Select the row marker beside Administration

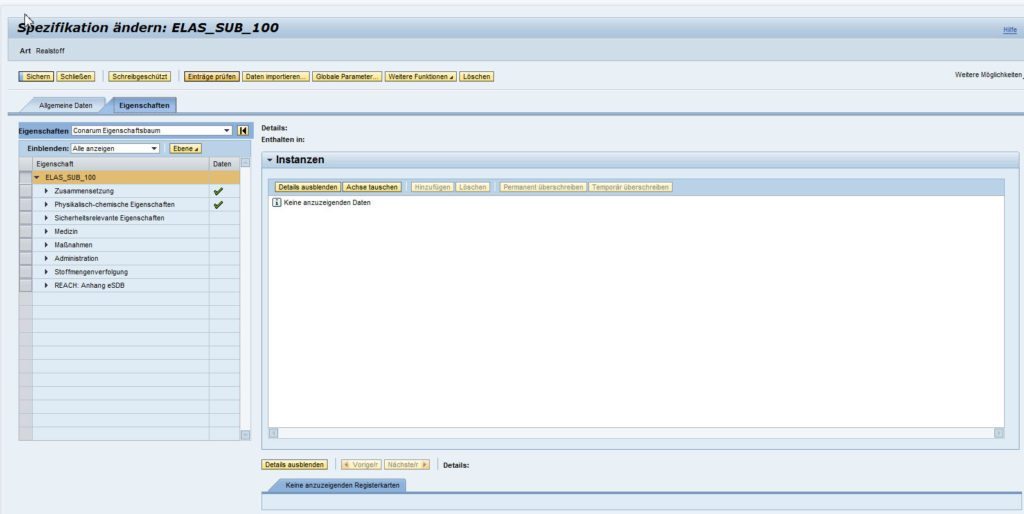(25, 259)
